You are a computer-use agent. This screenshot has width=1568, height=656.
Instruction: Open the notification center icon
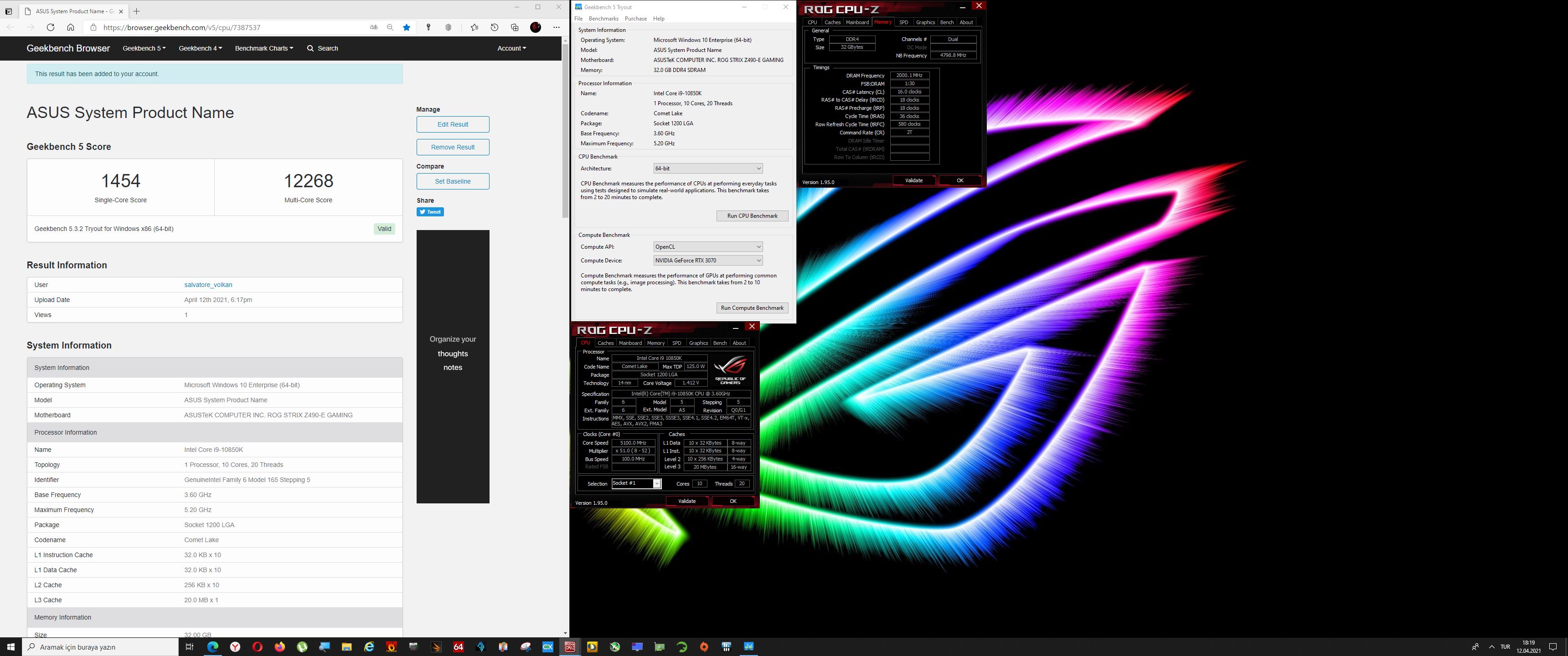pos(1553,647)
